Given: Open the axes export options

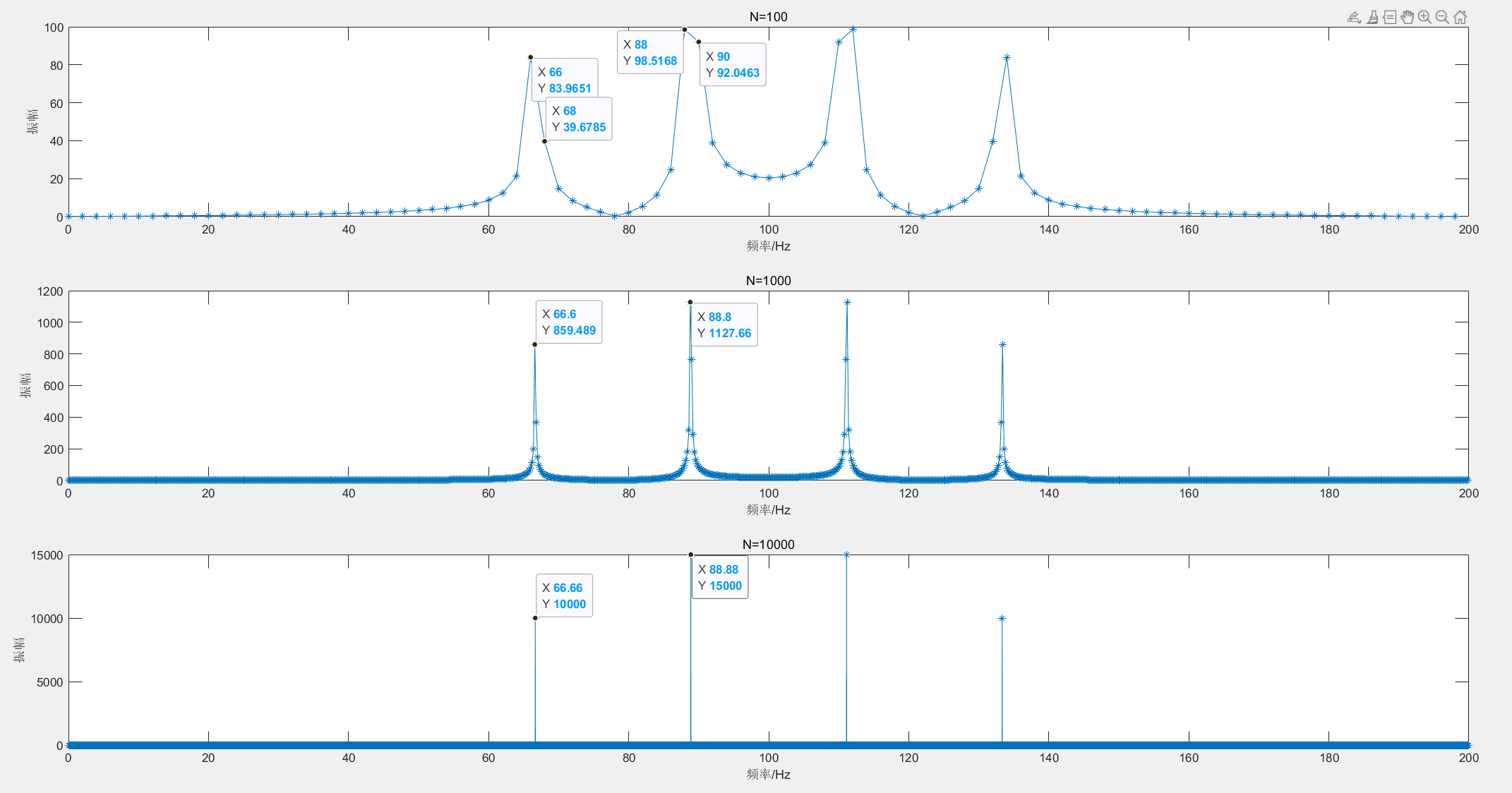Looking at the screenshot, I should [x=1354, y=17].
